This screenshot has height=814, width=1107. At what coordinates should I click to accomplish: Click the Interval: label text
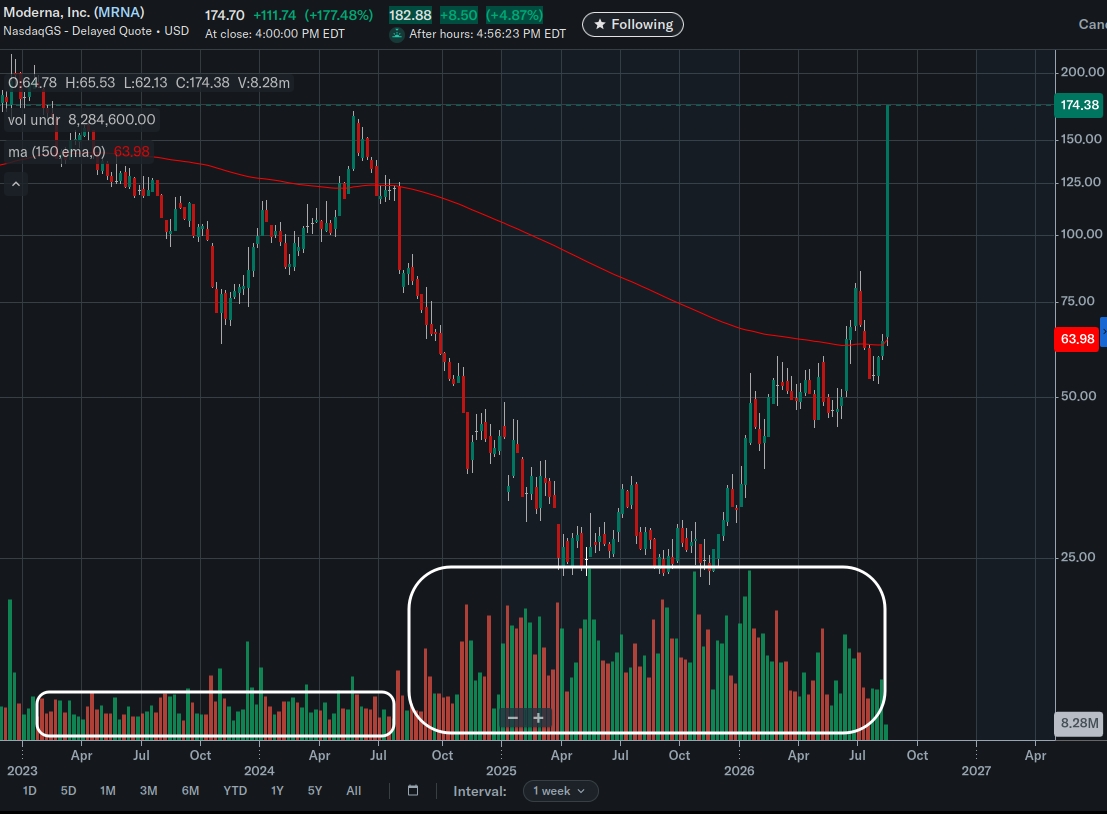click(480, 791)
